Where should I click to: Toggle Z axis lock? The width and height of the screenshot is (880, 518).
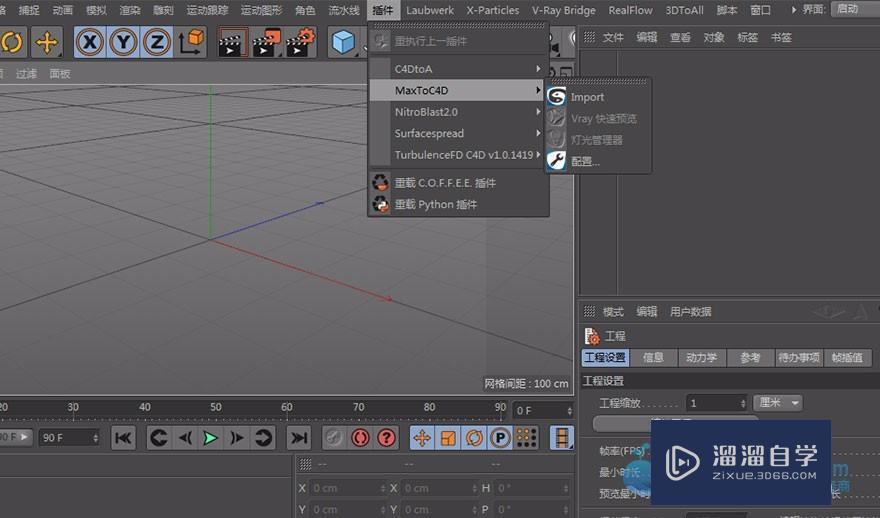tap(157, 42)
